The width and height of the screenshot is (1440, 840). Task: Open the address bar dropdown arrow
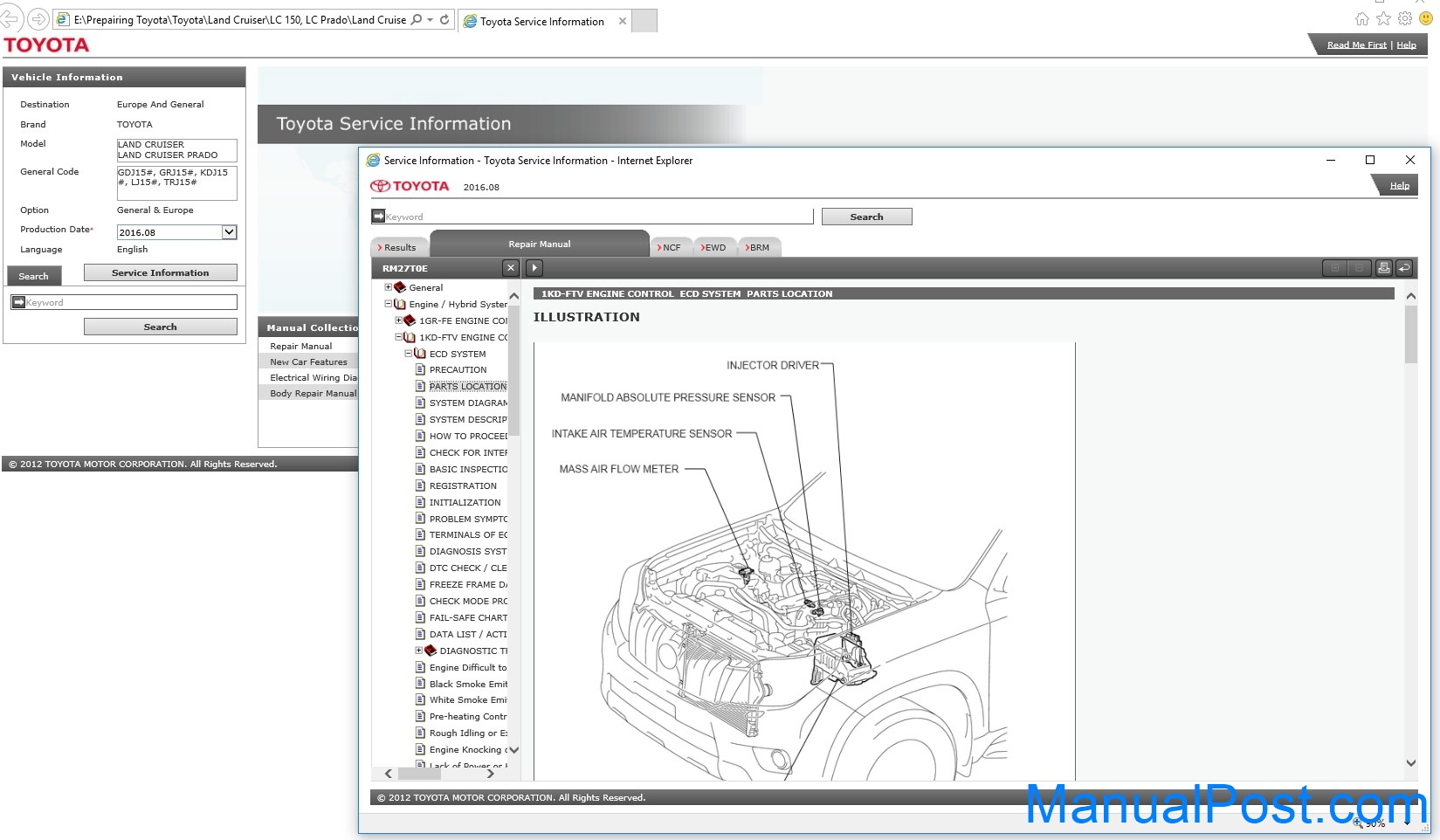point(430,19)
